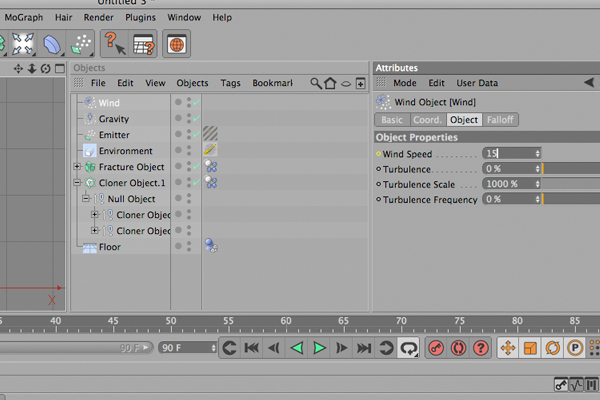Select the Environment pencil tag icon
This screenshot has height=400, width=600.
tap(210, 150)
